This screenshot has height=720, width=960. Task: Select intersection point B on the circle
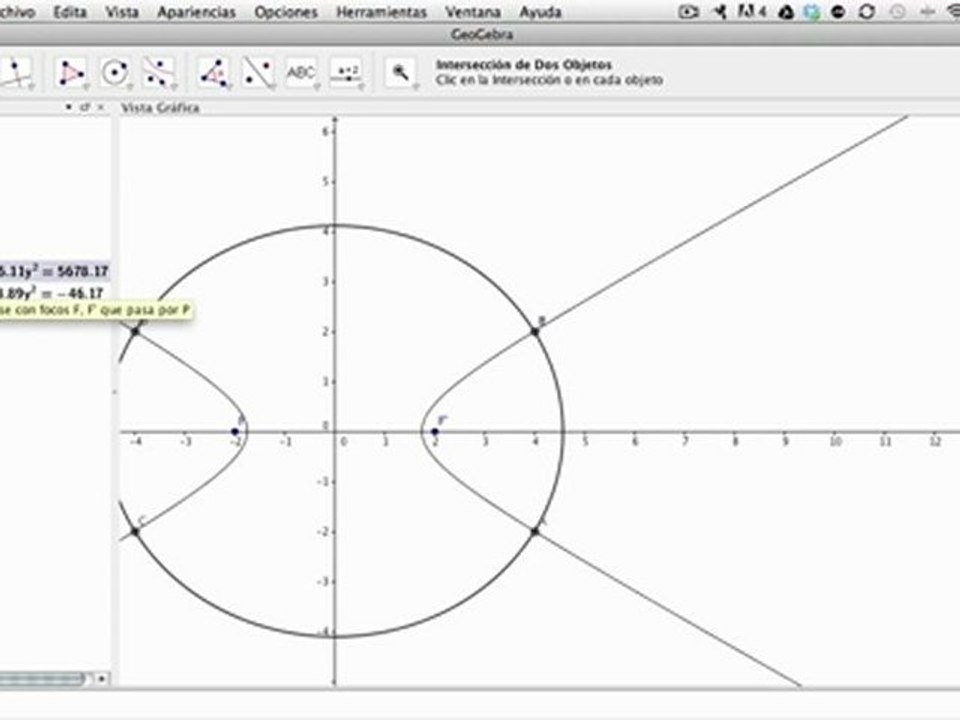pyautogui.click(x=534, y=332)
